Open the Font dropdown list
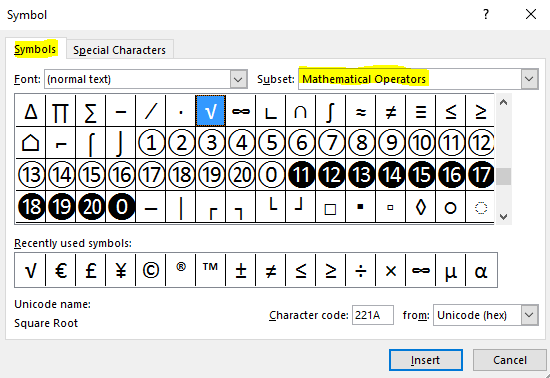The width and height of the screenshot is (550, 378). 238,79
